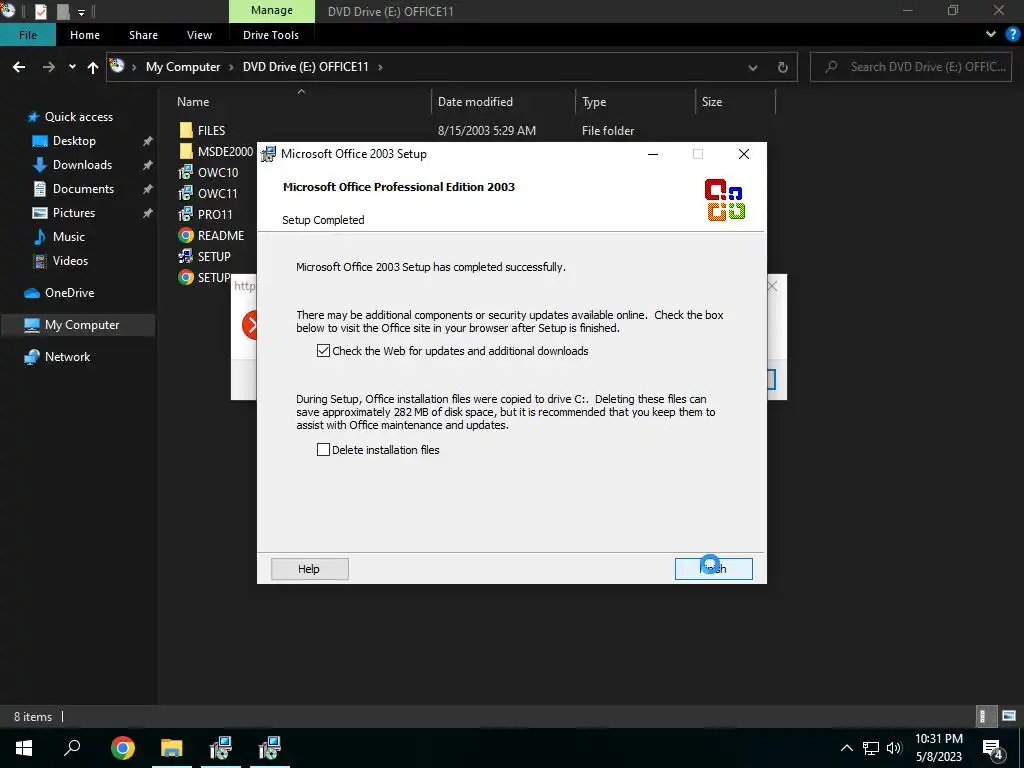Go up one folder level
Viewport: 1024px width, 768px height.
tap(93, 67)
